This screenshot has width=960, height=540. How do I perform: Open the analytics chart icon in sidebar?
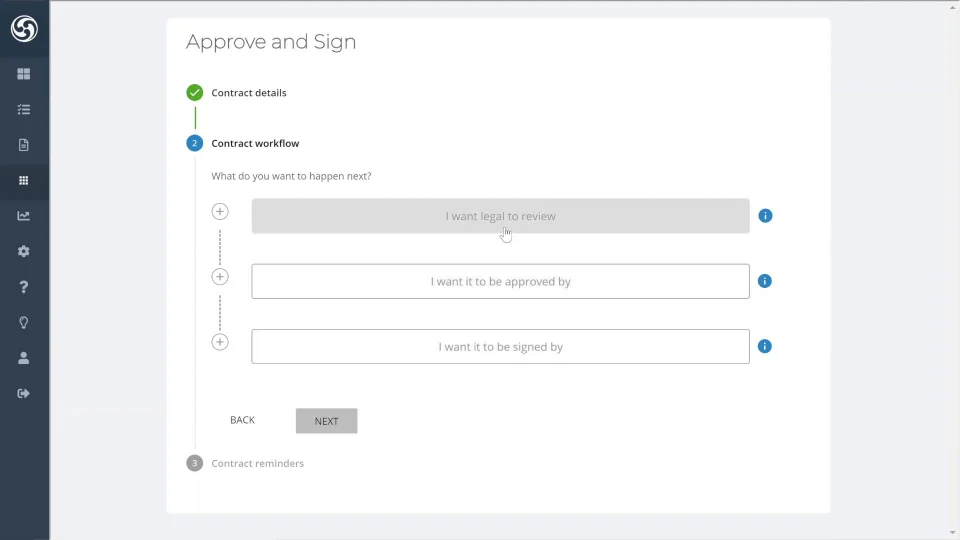[x=24, y=216]
